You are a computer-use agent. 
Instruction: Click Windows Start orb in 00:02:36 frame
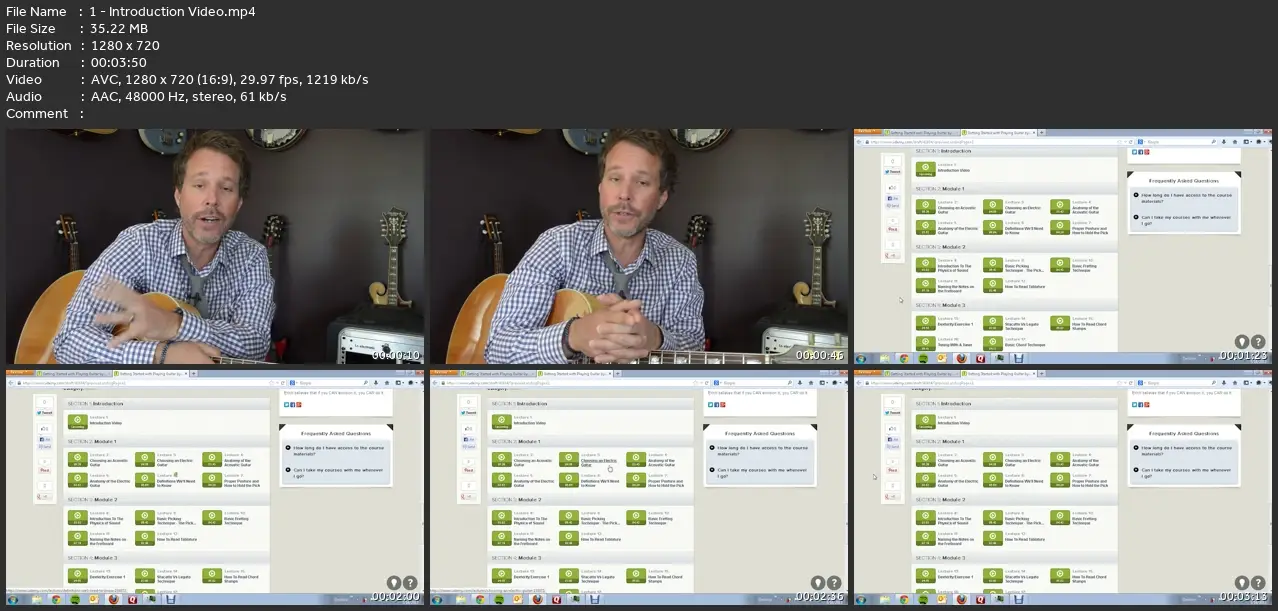pyautogui.click(x=436, y=599)
